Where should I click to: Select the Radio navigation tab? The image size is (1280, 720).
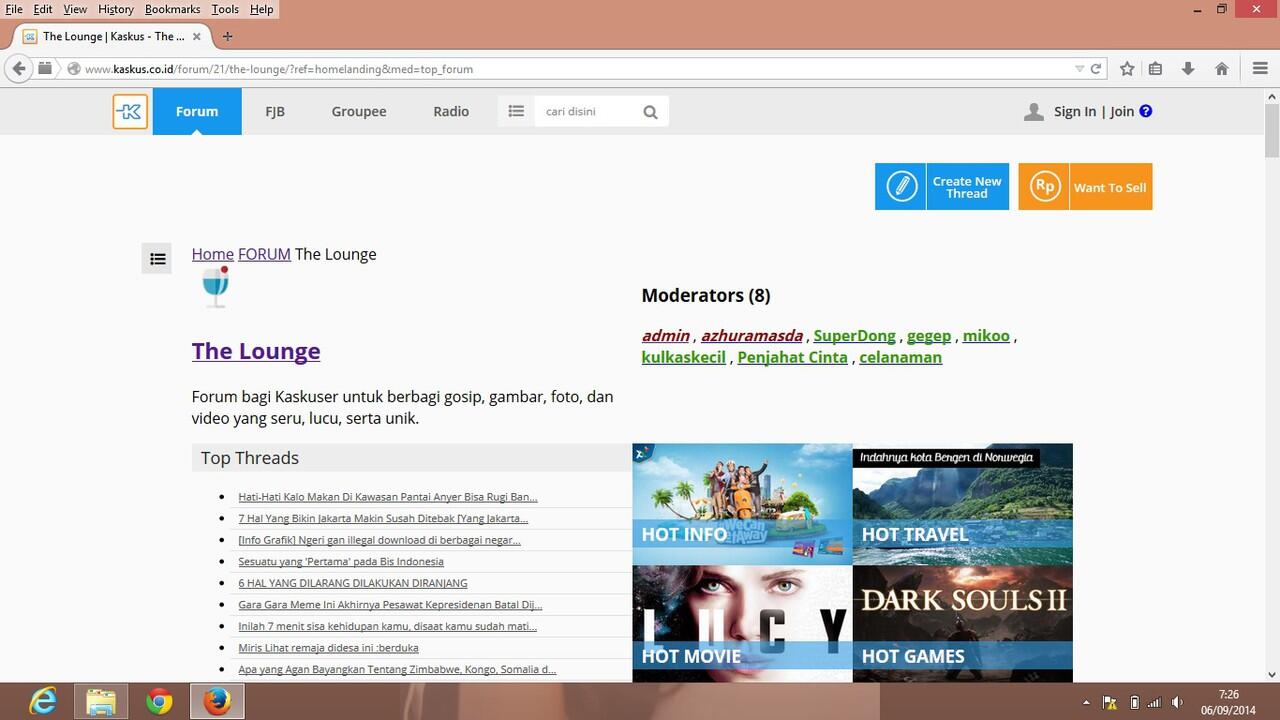pyautogui.click(x=451, y=111)
